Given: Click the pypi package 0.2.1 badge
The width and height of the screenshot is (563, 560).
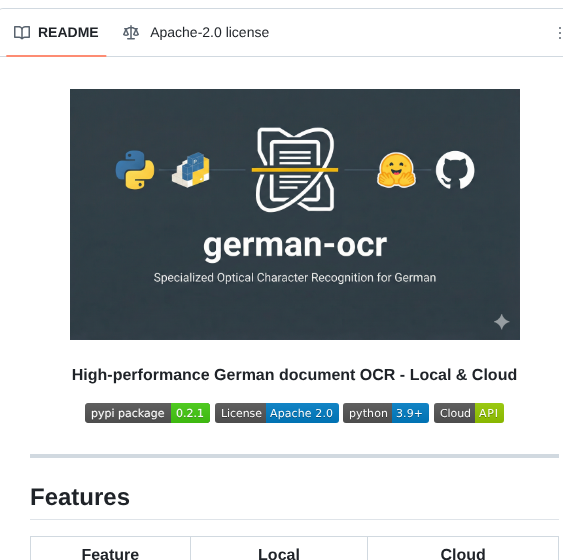Looking at the screenshot, I should pos(147,413).
